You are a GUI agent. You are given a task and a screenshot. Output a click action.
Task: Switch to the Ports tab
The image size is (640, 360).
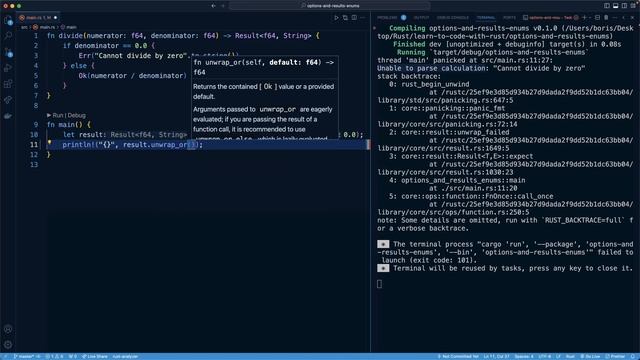pos(509,18)
